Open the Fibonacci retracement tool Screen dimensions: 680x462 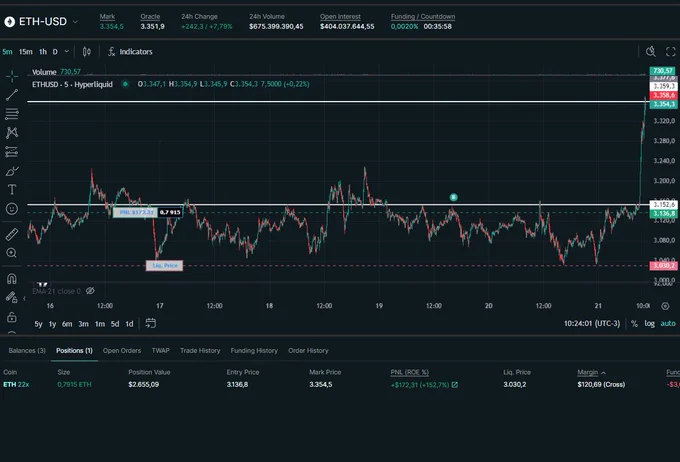click(x=12, y=114)
